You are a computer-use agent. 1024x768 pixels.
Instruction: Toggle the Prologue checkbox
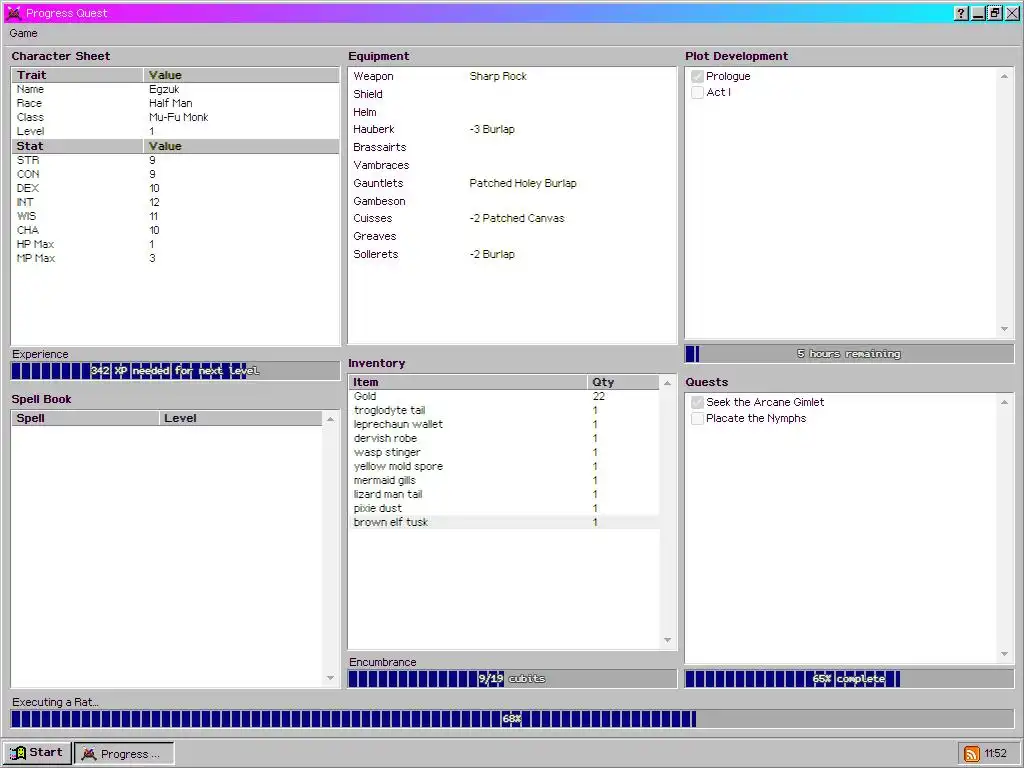coord(697,76)
